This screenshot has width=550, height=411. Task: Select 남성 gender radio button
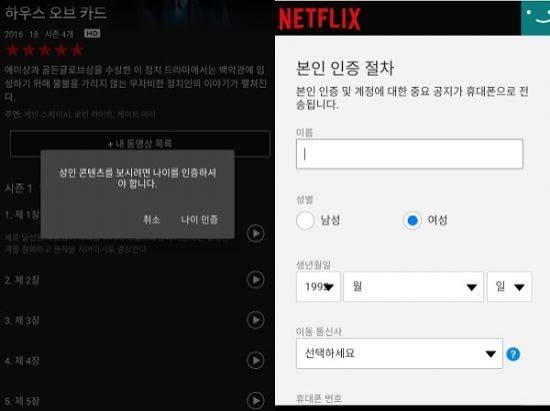tap(305, 221)
